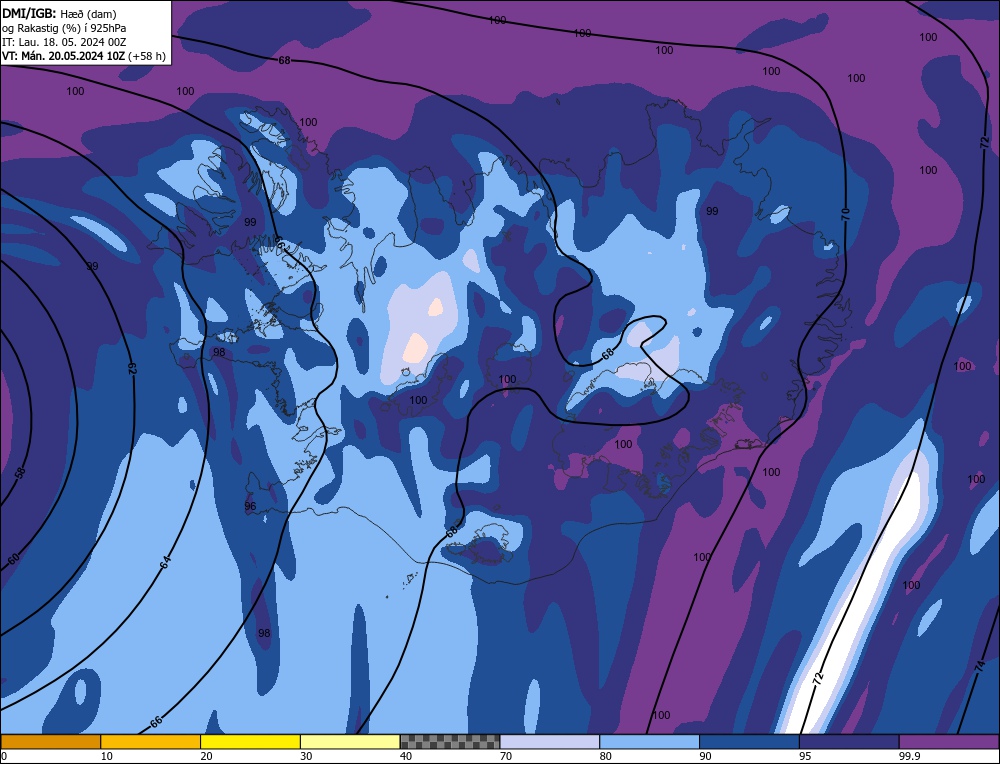Screen dimensions: 1000x764
Task: Click the '40' legend tick label
Action: coord(406,756)
